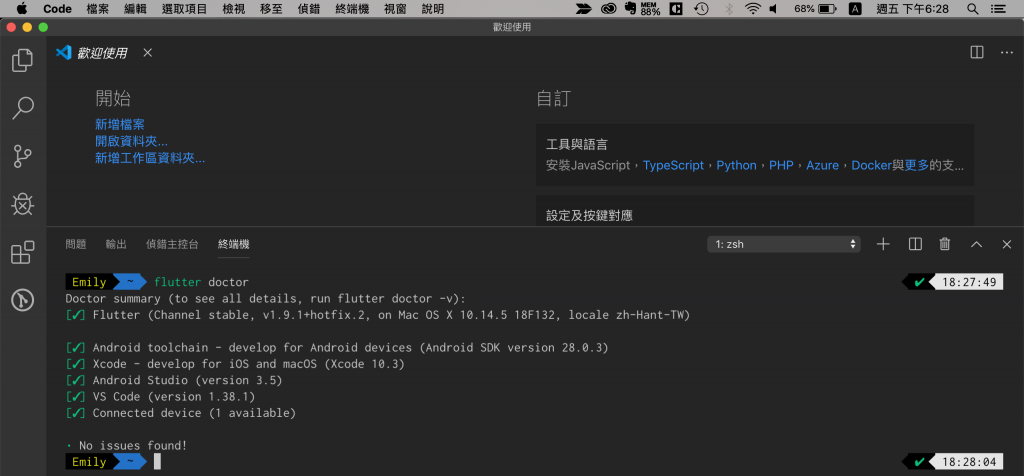Click the "VS Code (version 1.38.1)" line
The width and height of the screenshot is (1024, 476).
pyautogui.click(x=174, y=397)
